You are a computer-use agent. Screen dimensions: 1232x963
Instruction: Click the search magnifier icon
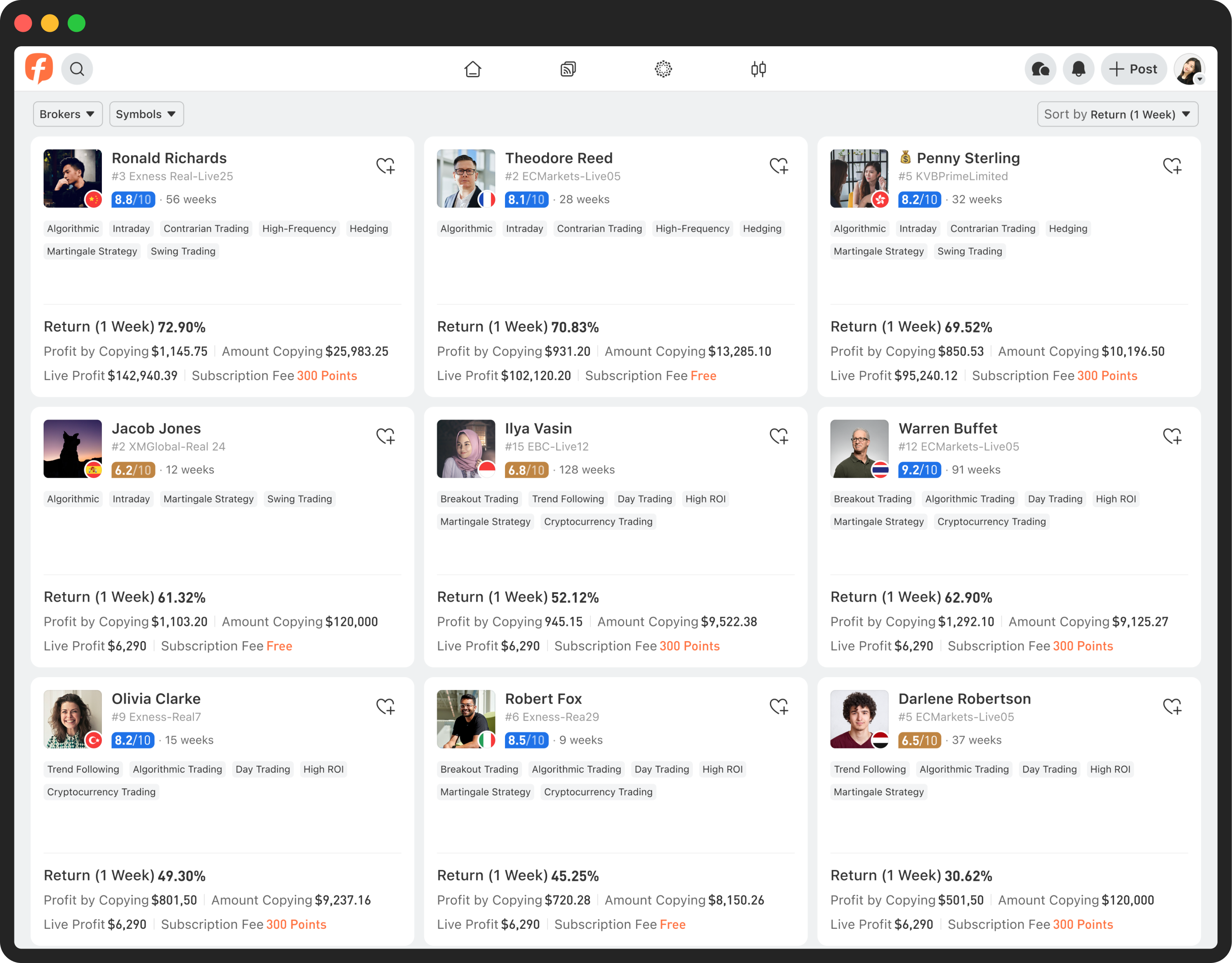pos(77,69)
